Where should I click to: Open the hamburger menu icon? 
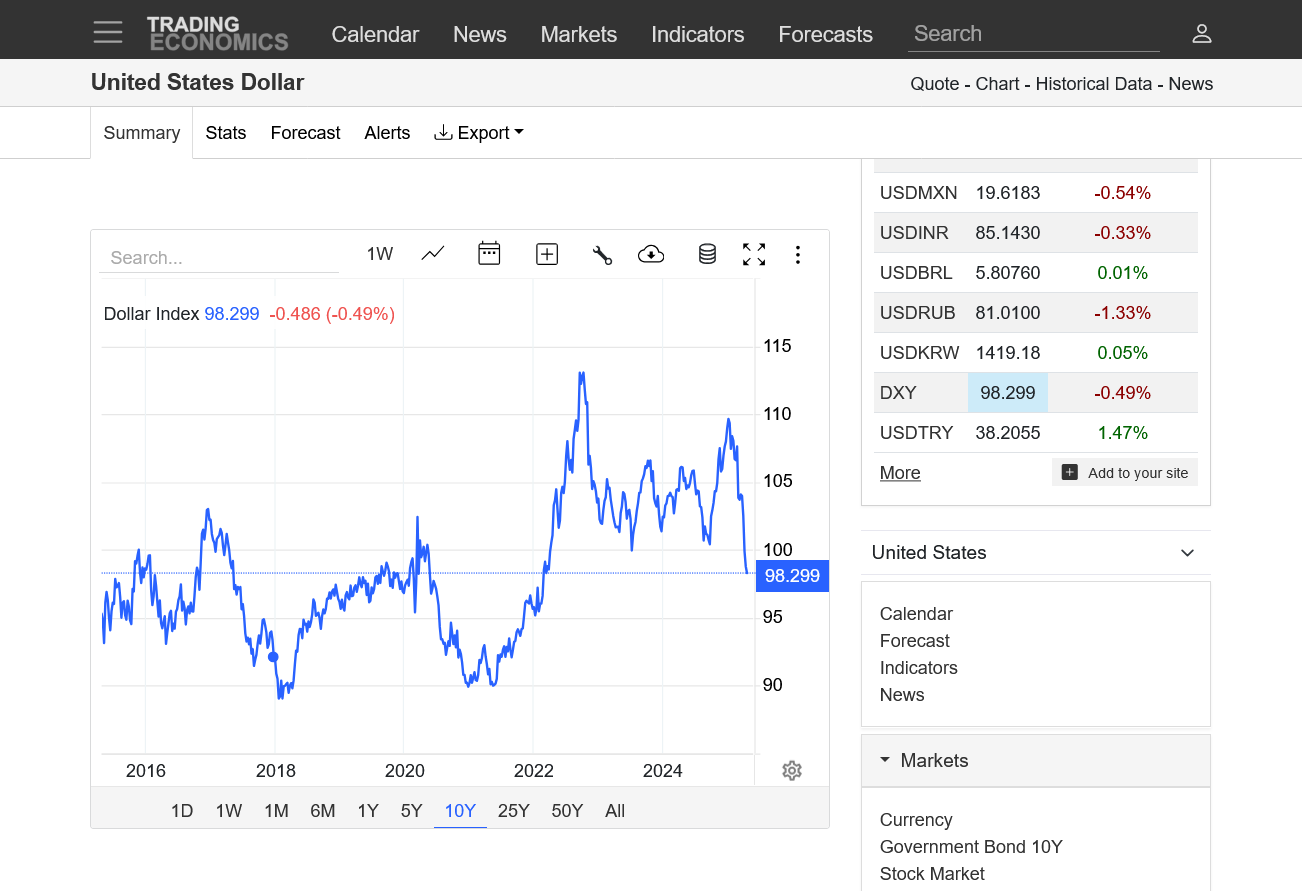(108, 33)
